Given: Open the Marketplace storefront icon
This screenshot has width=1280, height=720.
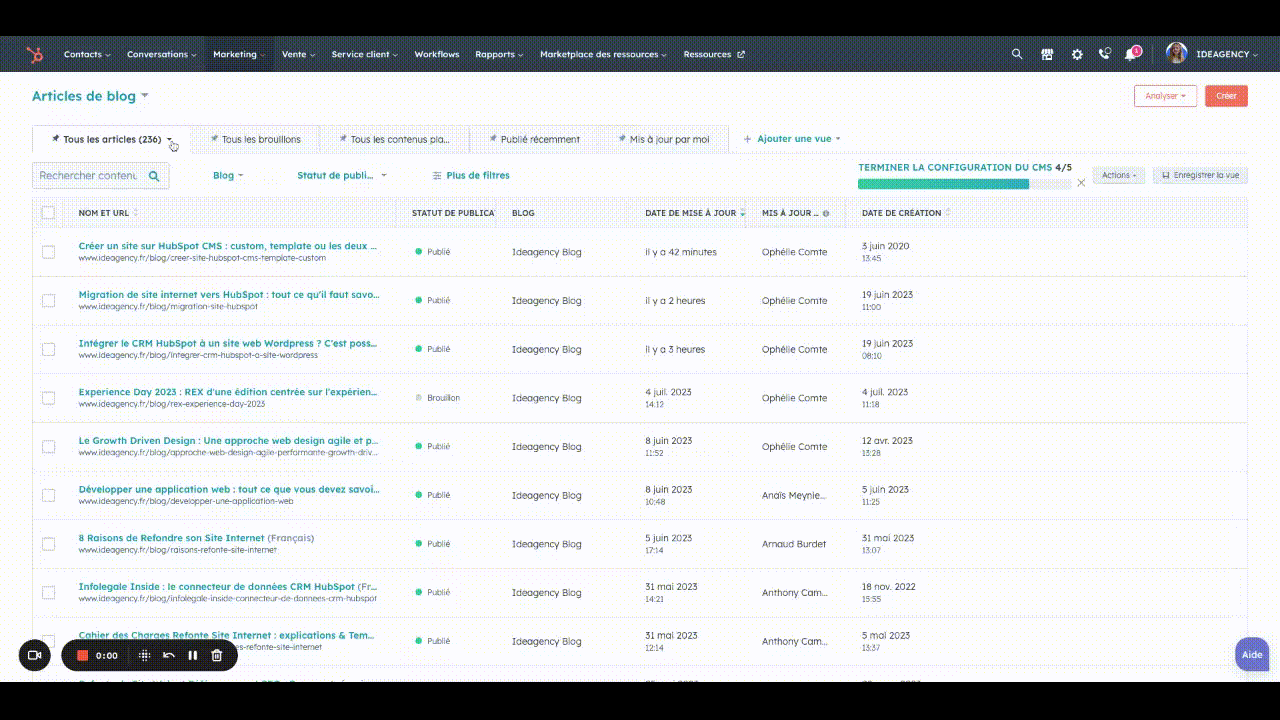Looking at the screenshot, I should click(x=1047, y=54).
